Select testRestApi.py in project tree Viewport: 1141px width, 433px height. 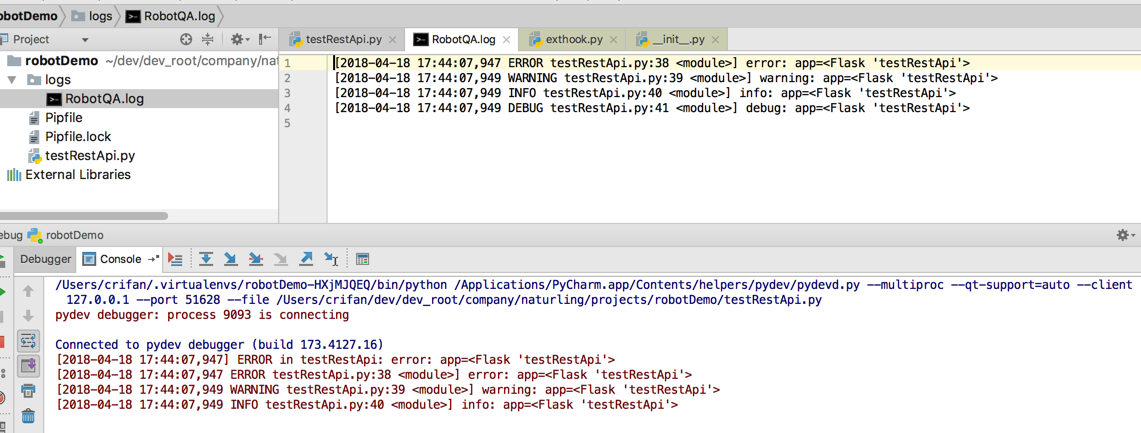click(81, 155)
